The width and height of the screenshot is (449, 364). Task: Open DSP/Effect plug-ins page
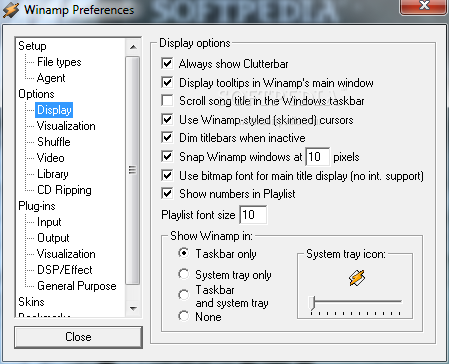65,270
